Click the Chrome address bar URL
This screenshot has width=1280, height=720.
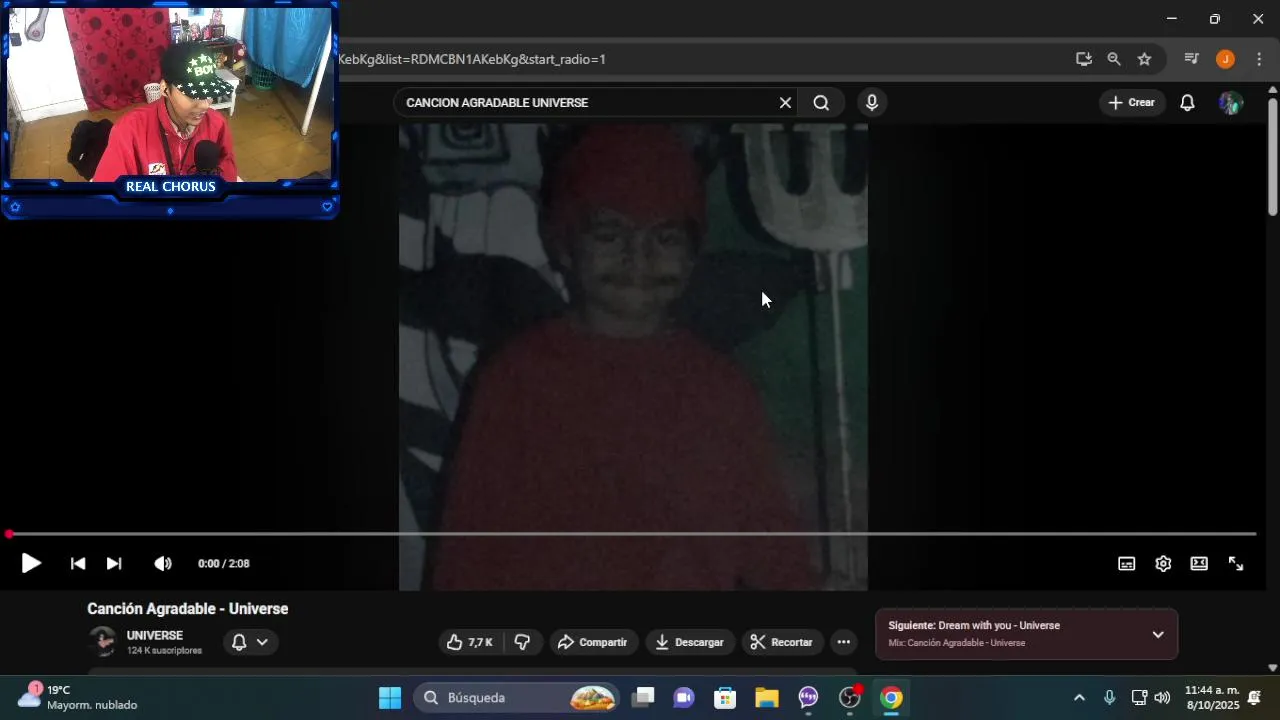click(x=472, y=59)
